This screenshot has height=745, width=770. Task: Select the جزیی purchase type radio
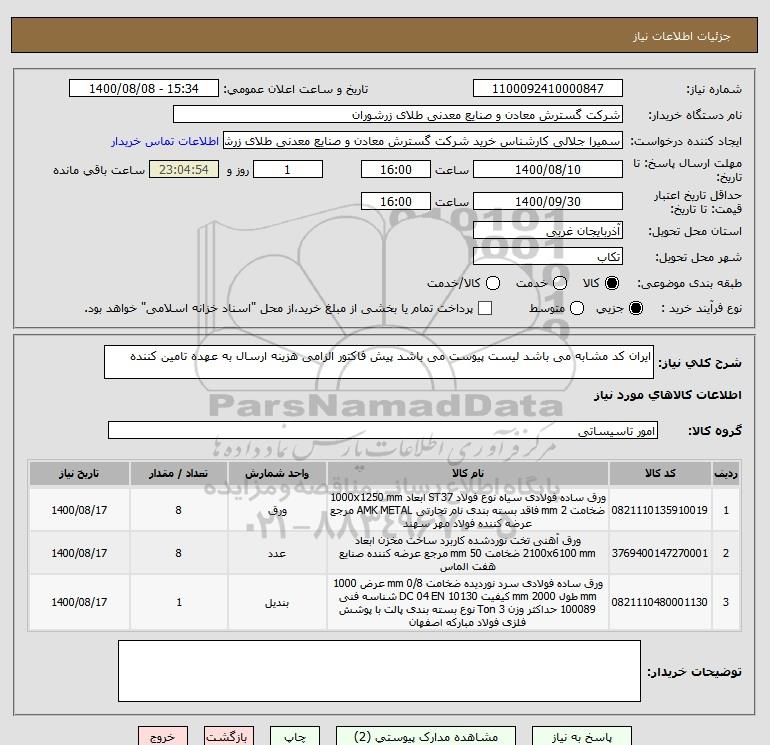pos(635,308)
